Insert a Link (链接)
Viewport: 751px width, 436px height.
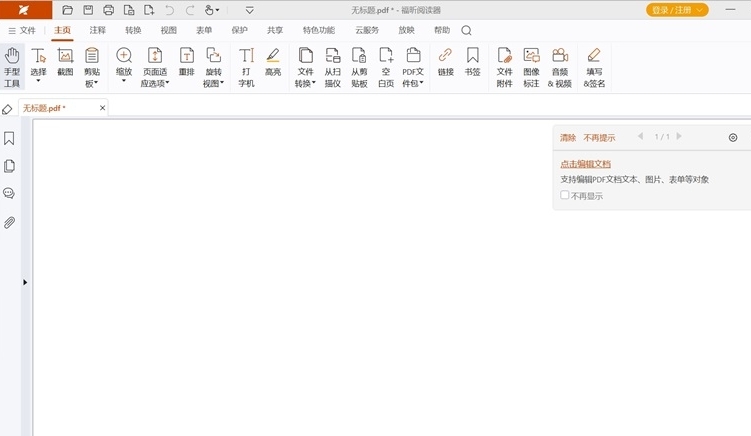click(x=445, y=66)
